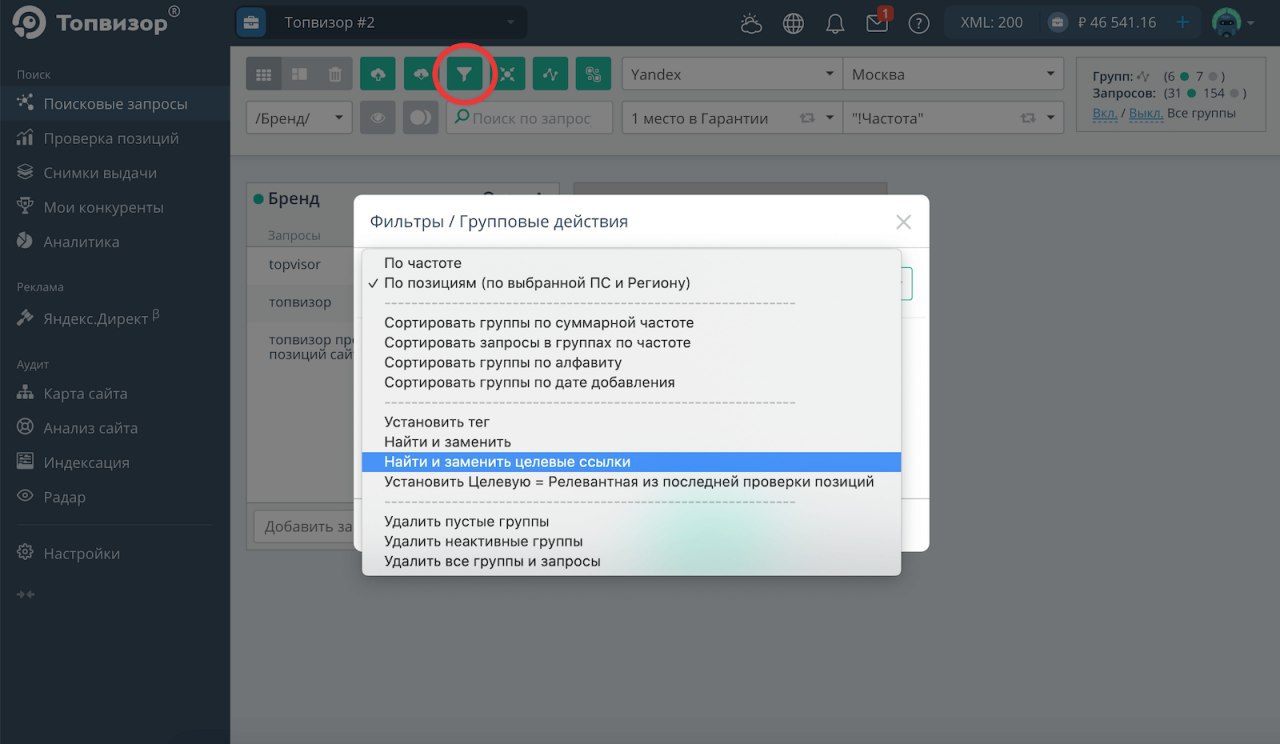
Task: Select "Сортировать группы по алфавиту"
Action: click(x=631, y=362)
